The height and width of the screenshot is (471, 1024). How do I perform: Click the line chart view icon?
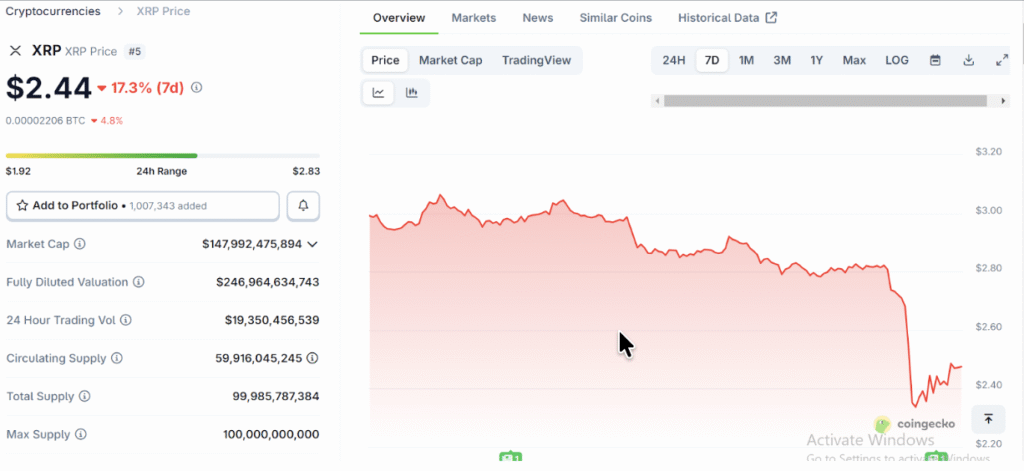(x=379, y=93)
